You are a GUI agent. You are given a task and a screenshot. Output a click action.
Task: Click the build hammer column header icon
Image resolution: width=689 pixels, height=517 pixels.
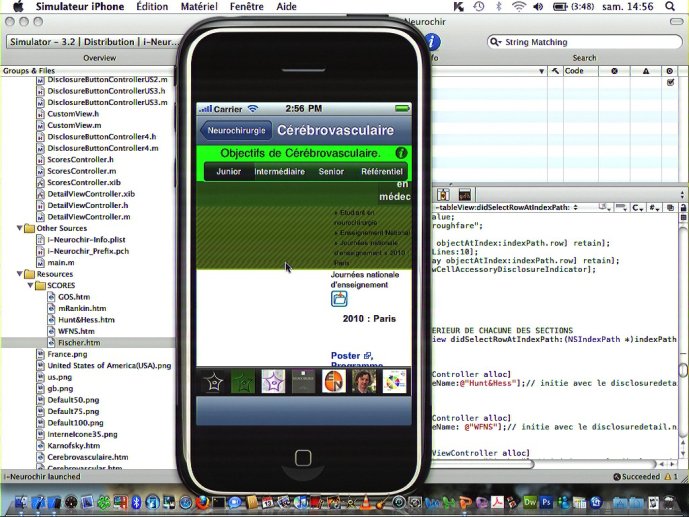point(555,71)
